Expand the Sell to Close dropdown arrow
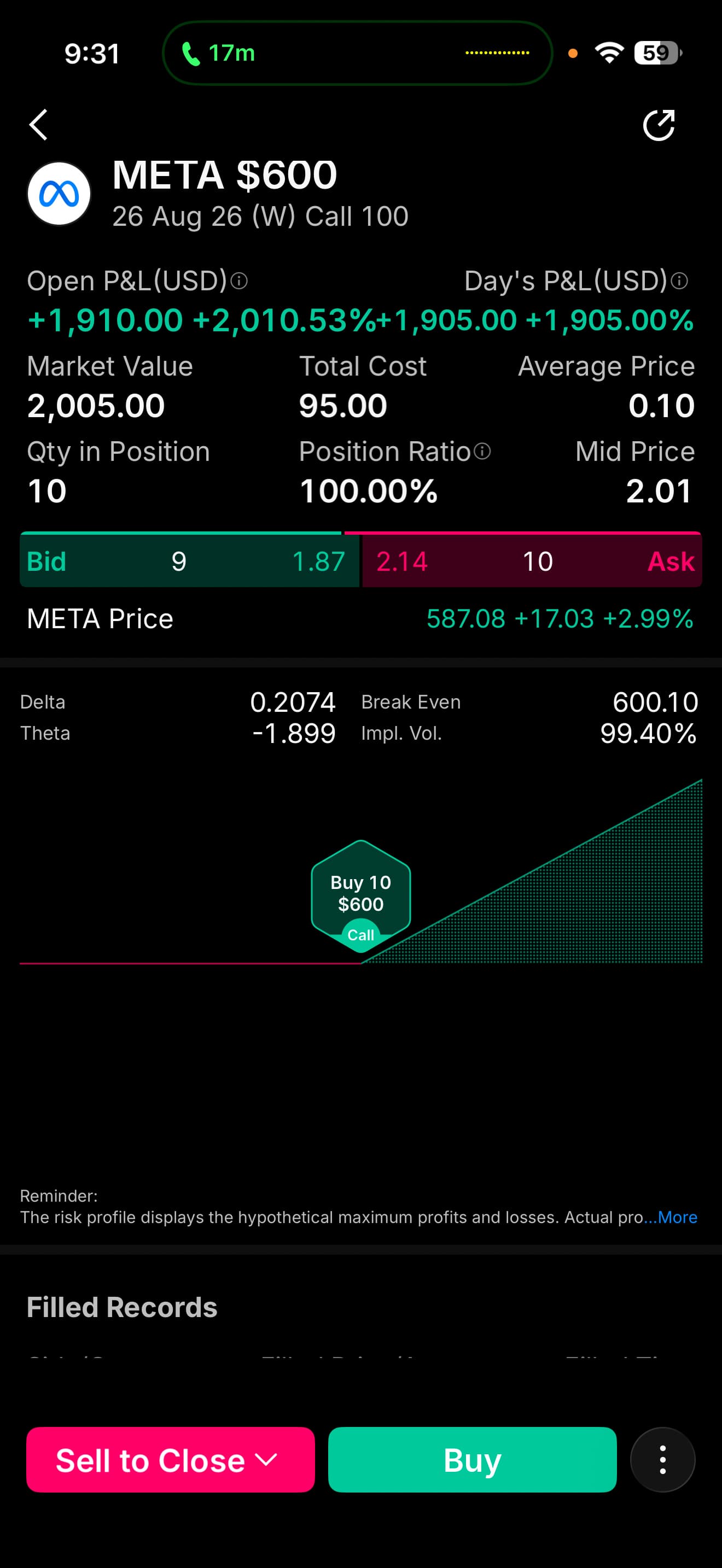 (266, 1459)
